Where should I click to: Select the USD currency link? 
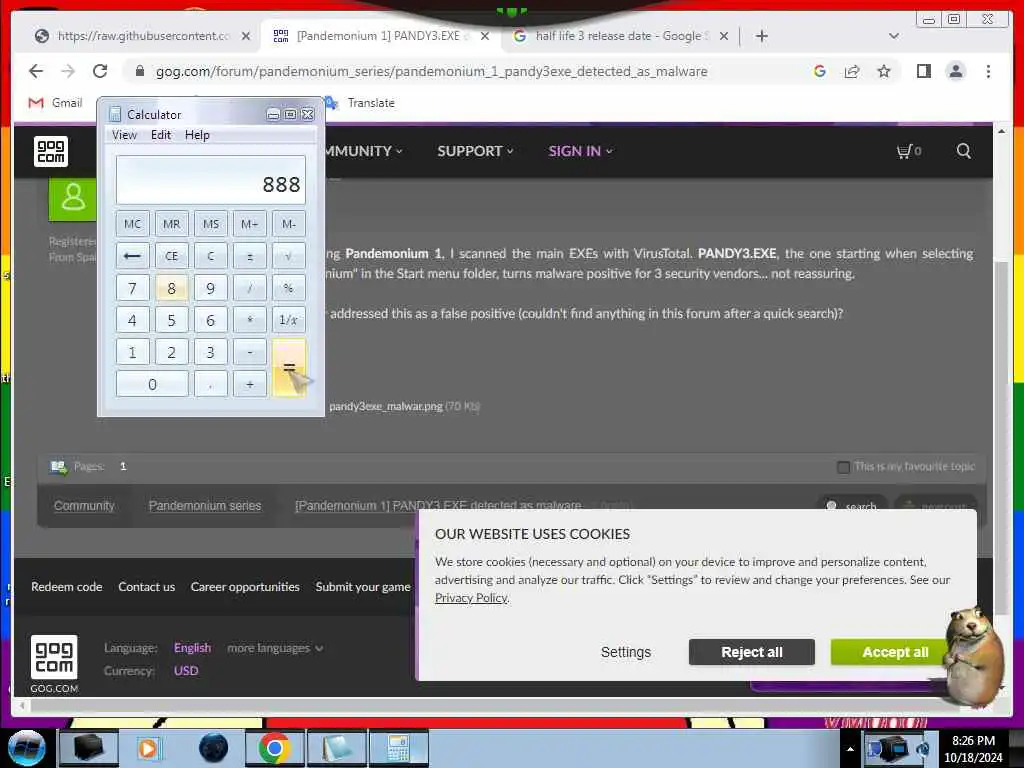186,671
